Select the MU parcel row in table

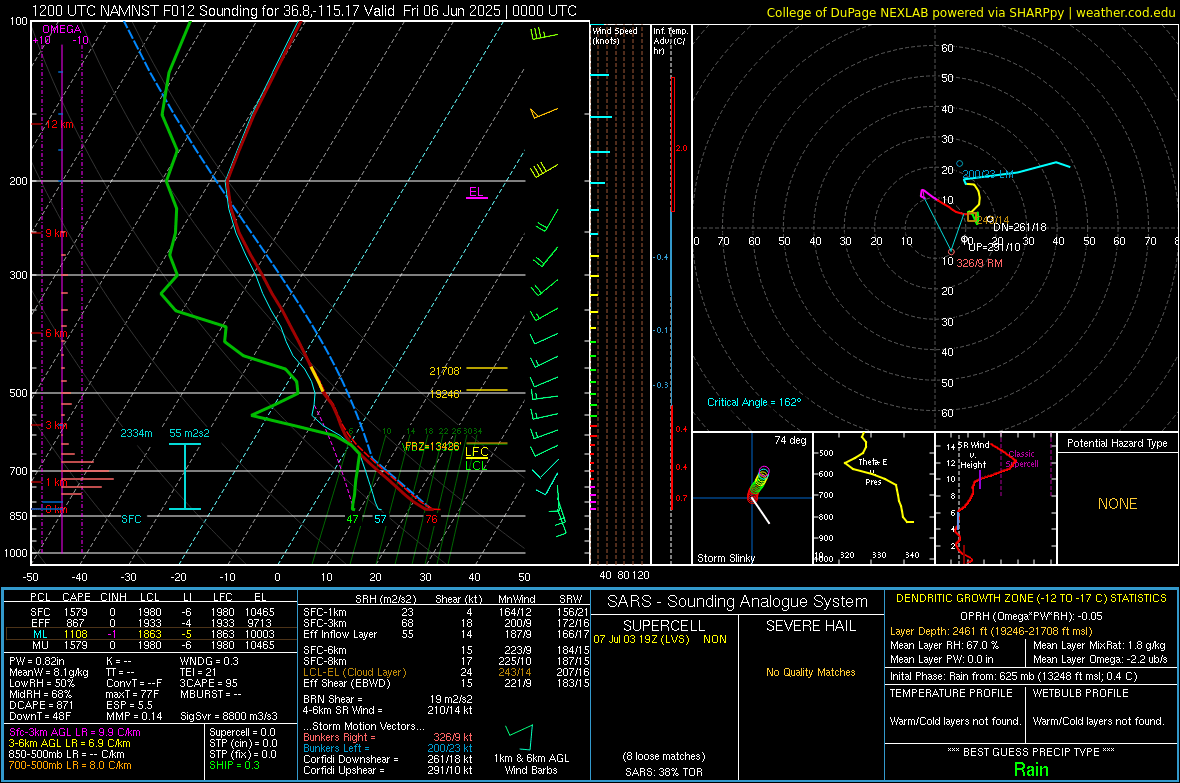tap(151, 645)
